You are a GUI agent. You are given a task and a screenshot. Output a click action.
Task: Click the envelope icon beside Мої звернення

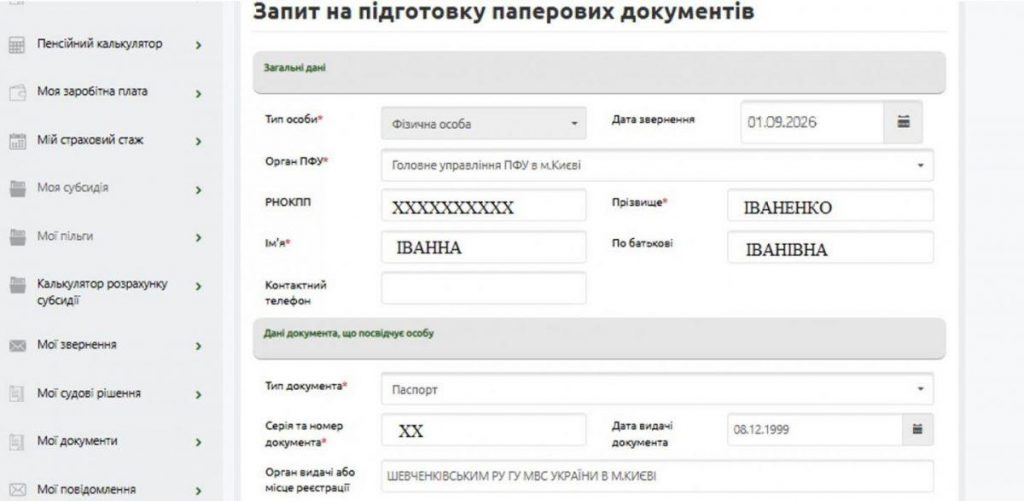18,346
